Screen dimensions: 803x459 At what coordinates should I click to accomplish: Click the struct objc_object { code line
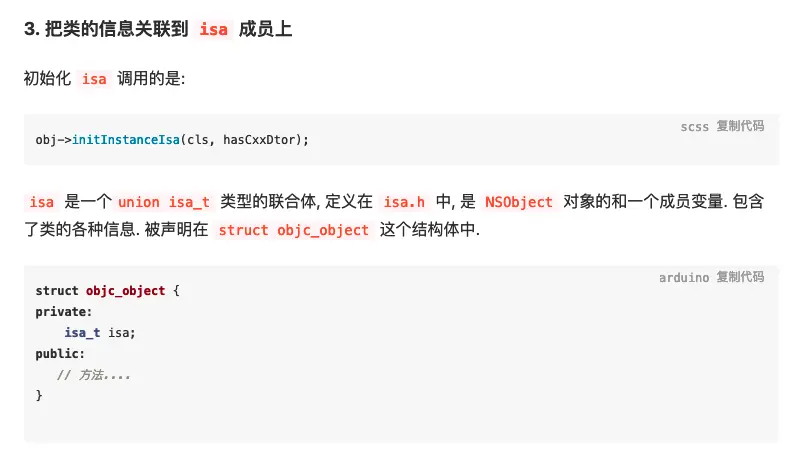pyautogui.click(x=107, y=291)
